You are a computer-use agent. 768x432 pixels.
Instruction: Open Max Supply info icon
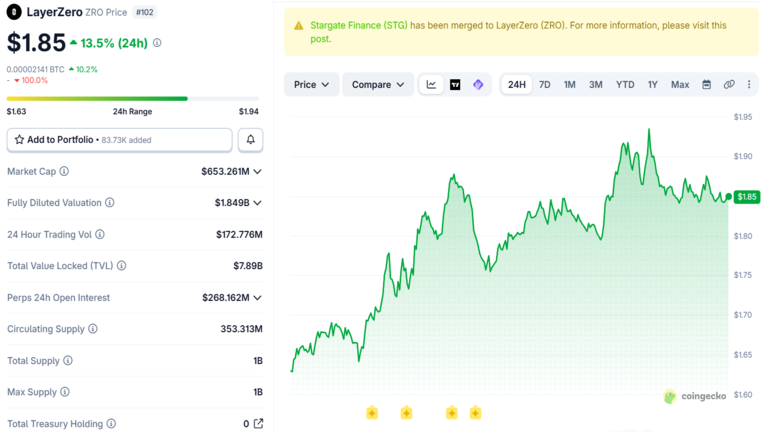[65, 392]
